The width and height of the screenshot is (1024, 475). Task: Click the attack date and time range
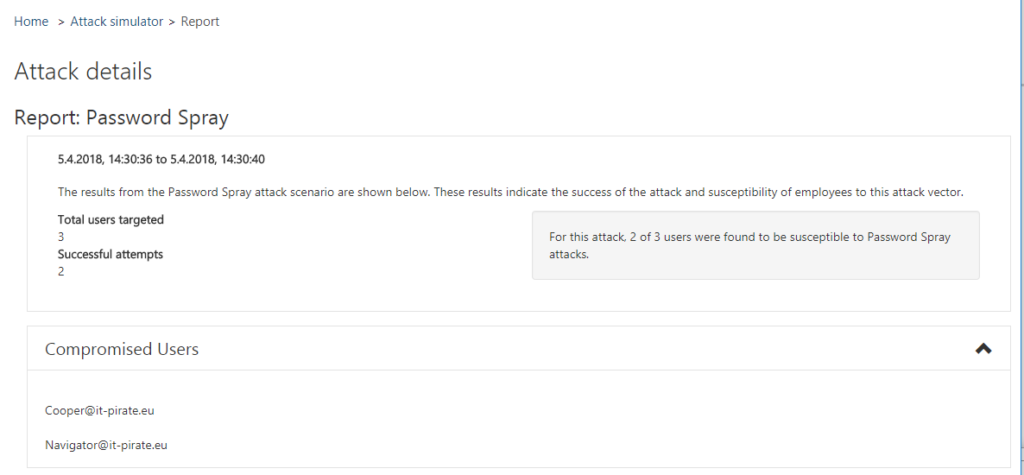[x=161, y=159]
